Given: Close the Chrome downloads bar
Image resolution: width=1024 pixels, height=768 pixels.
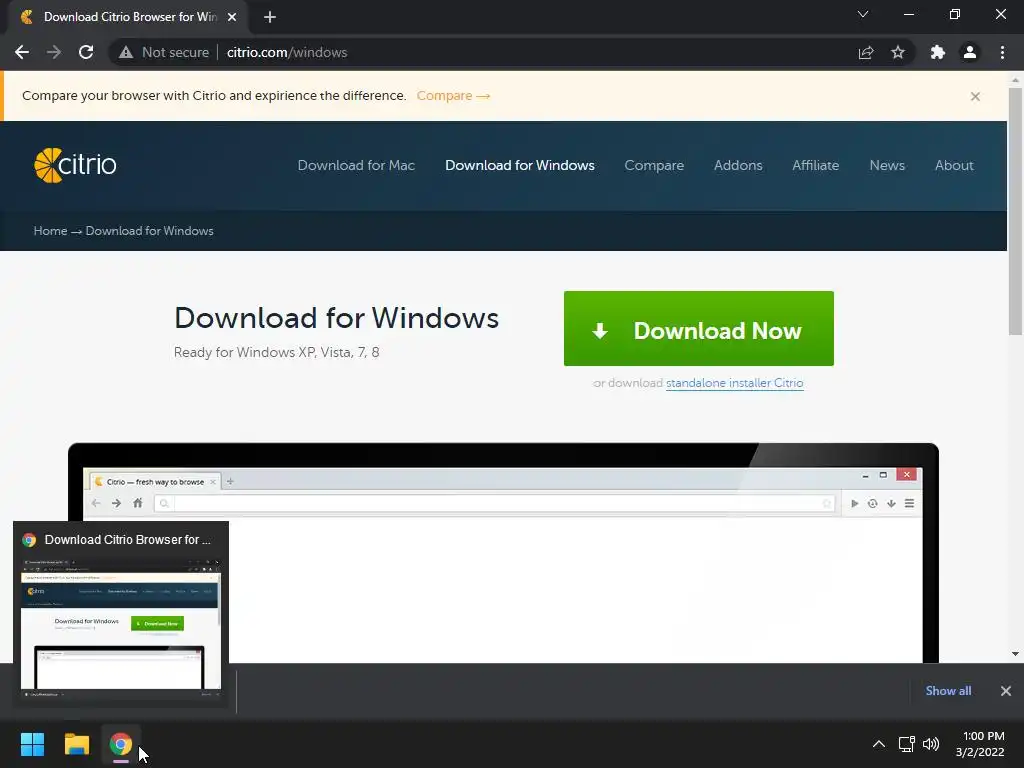Looking at the screenshot, I should pos(1006,691).
